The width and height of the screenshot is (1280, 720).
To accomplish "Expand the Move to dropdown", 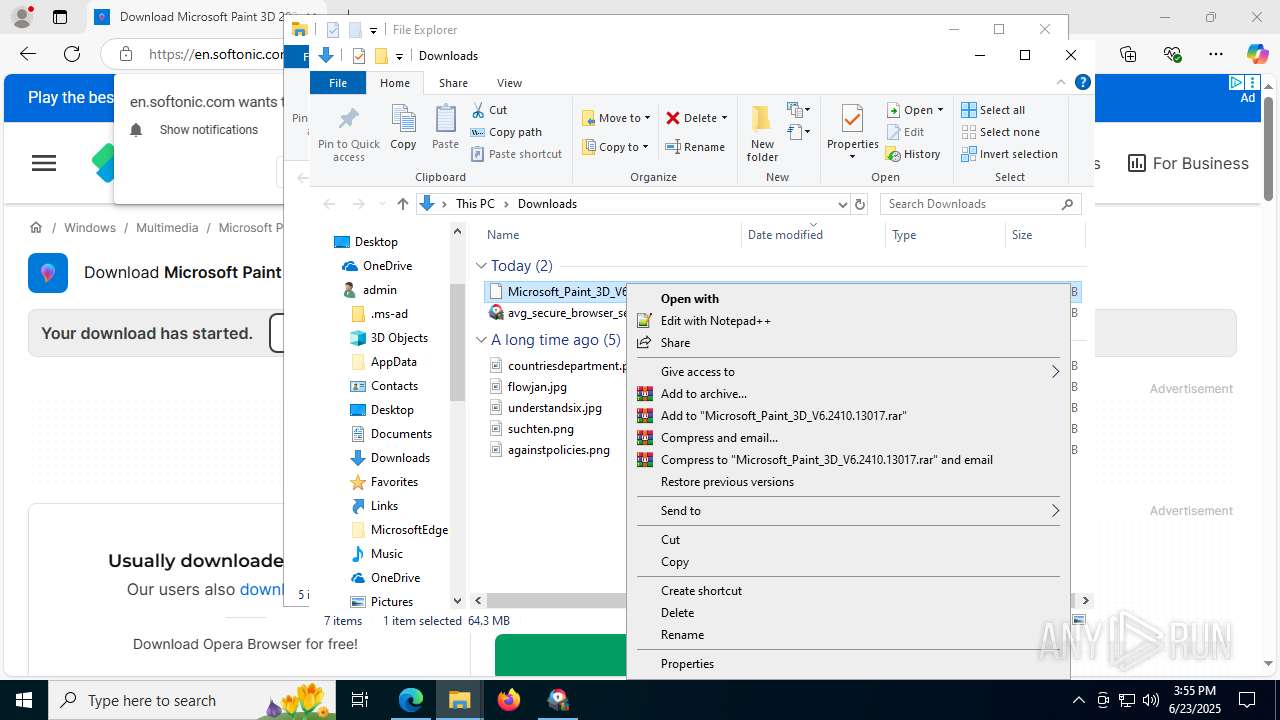I will (x=647, y=118).
